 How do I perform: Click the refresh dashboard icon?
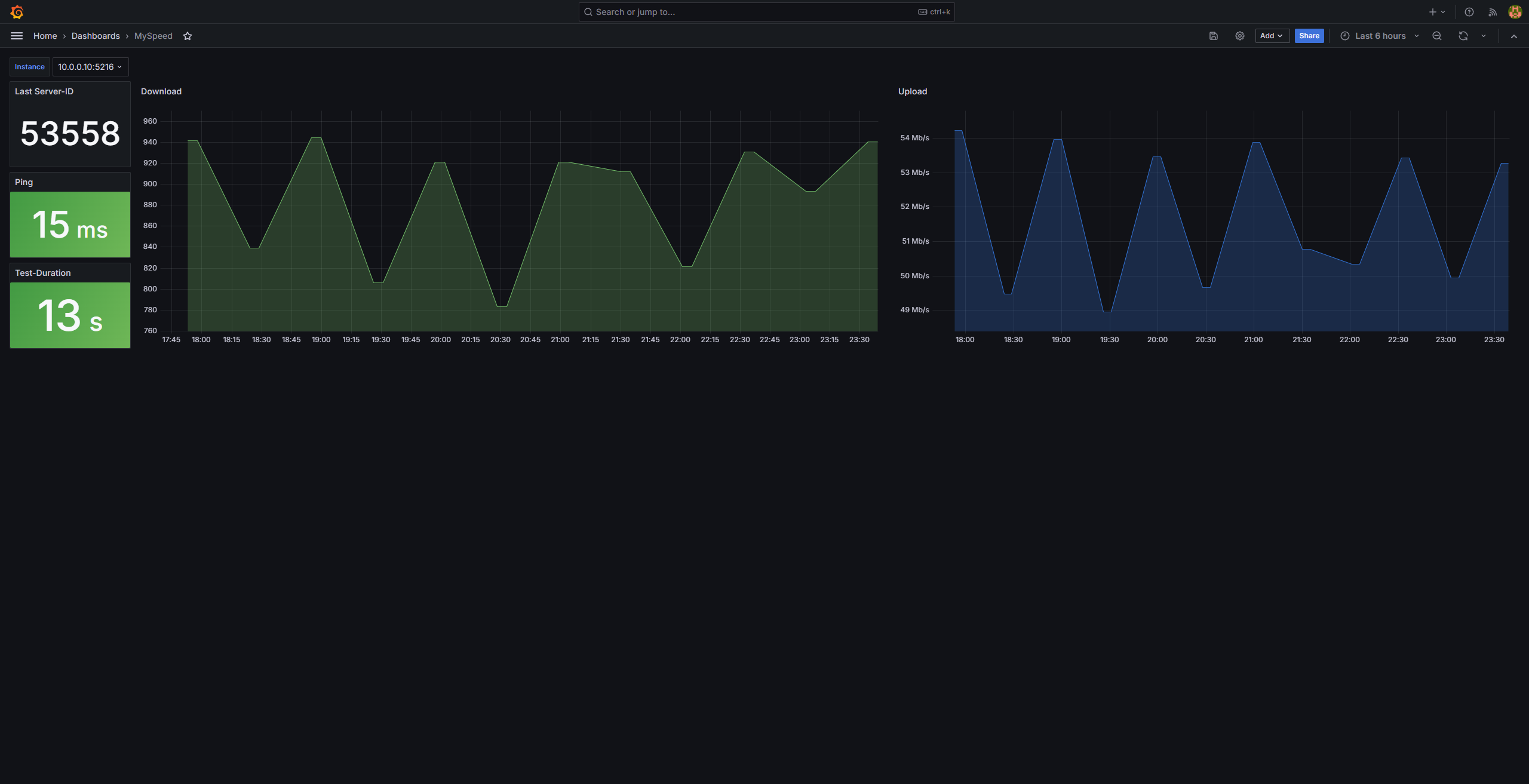point(1463,36)
